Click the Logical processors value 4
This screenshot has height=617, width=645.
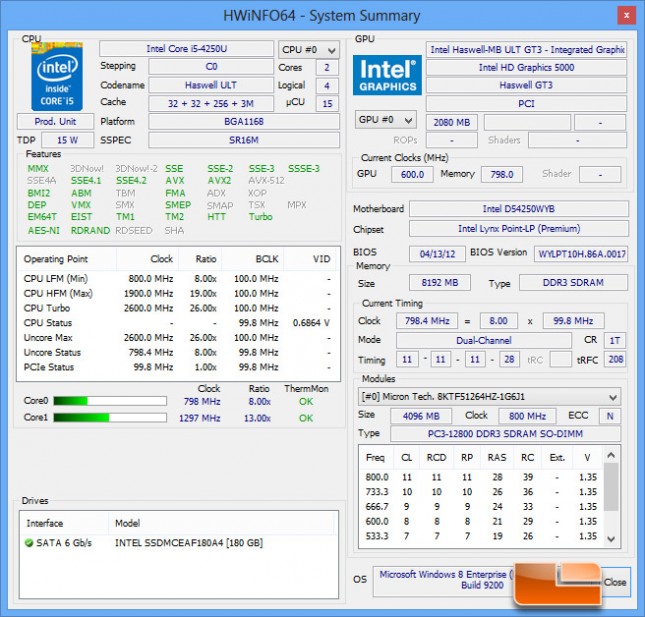click(x=327, y=86)
